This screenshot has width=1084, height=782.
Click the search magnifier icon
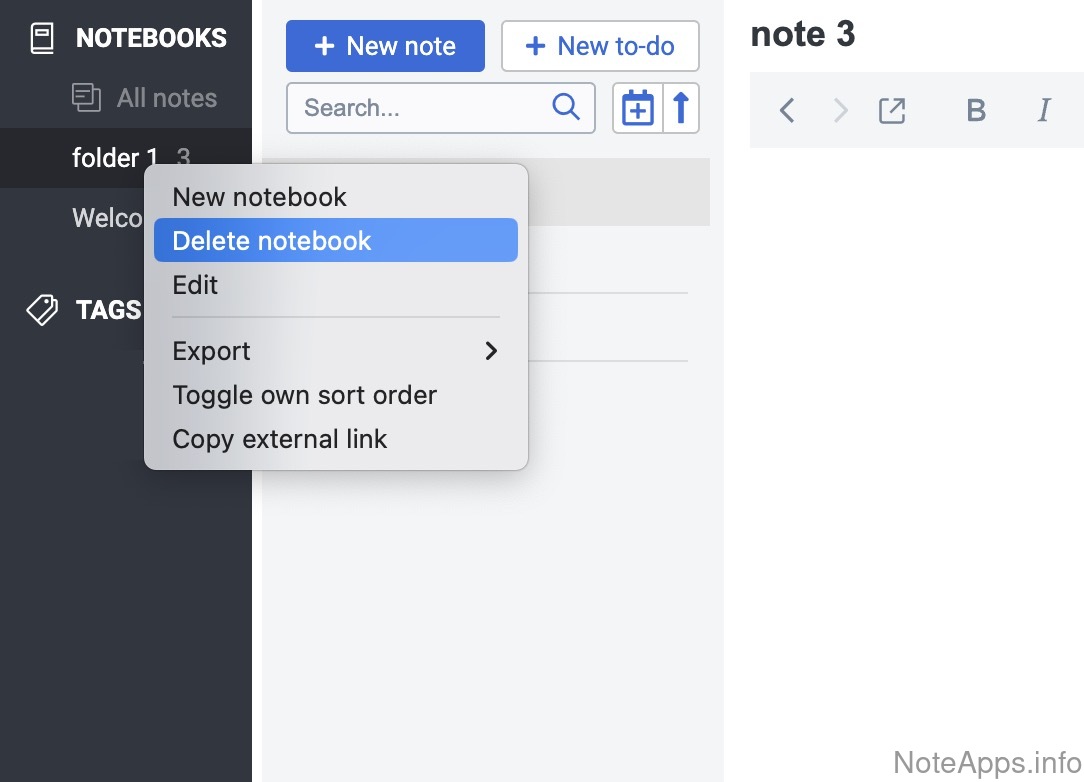click(x=566, y=107)
